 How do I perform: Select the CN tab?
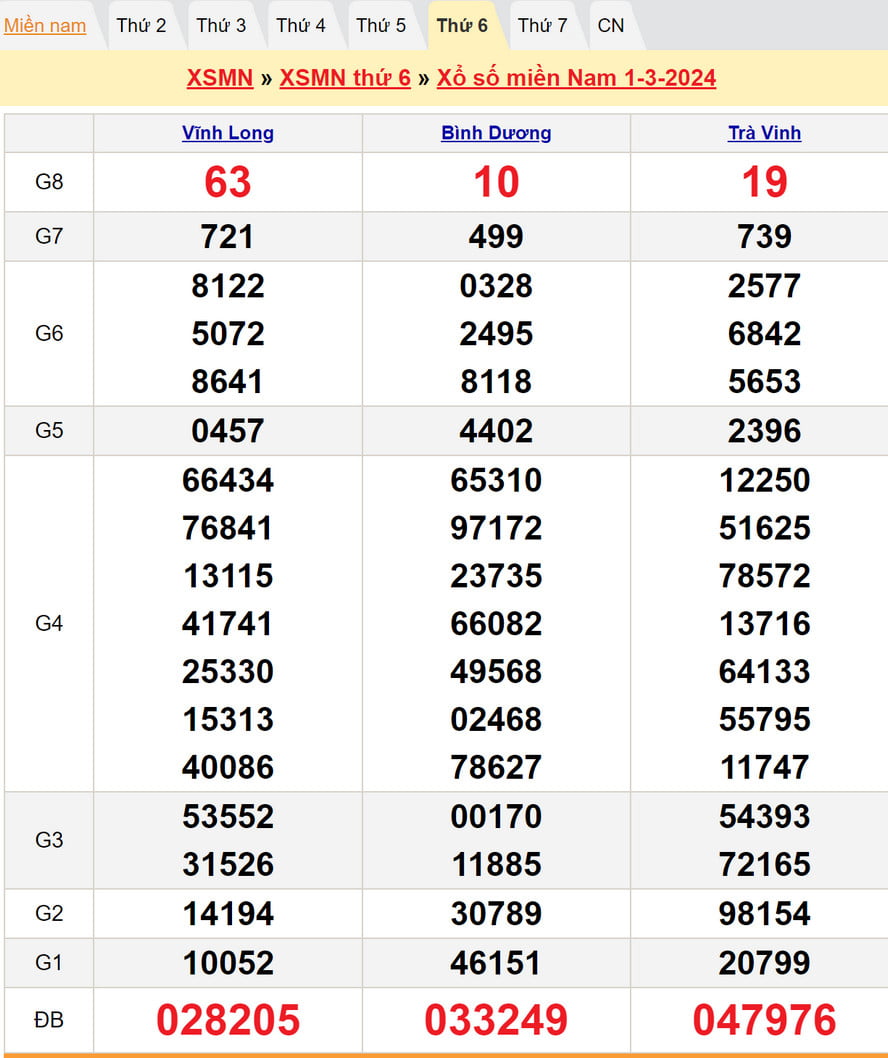click(610, 26)
